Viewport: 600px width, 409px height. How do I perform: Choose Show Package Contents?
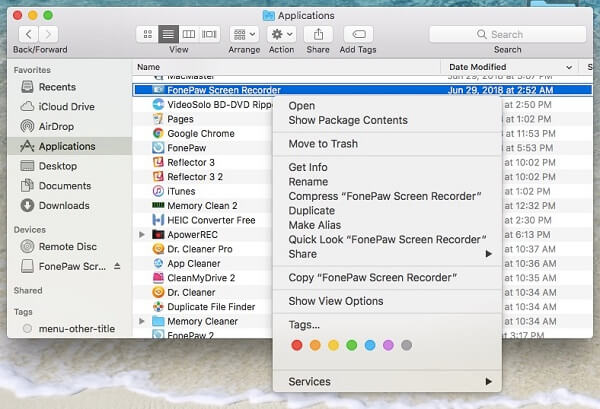point(387,120)
